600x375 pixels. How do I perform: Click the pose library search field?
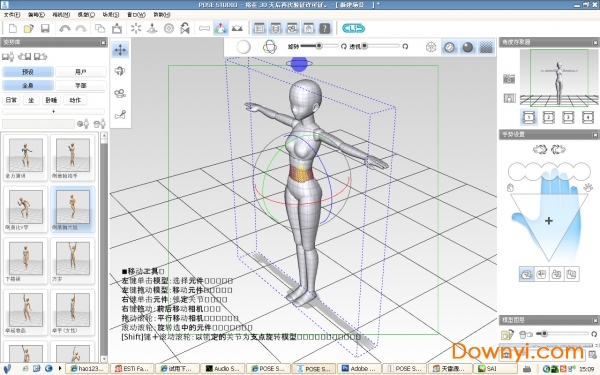point(38,124)
